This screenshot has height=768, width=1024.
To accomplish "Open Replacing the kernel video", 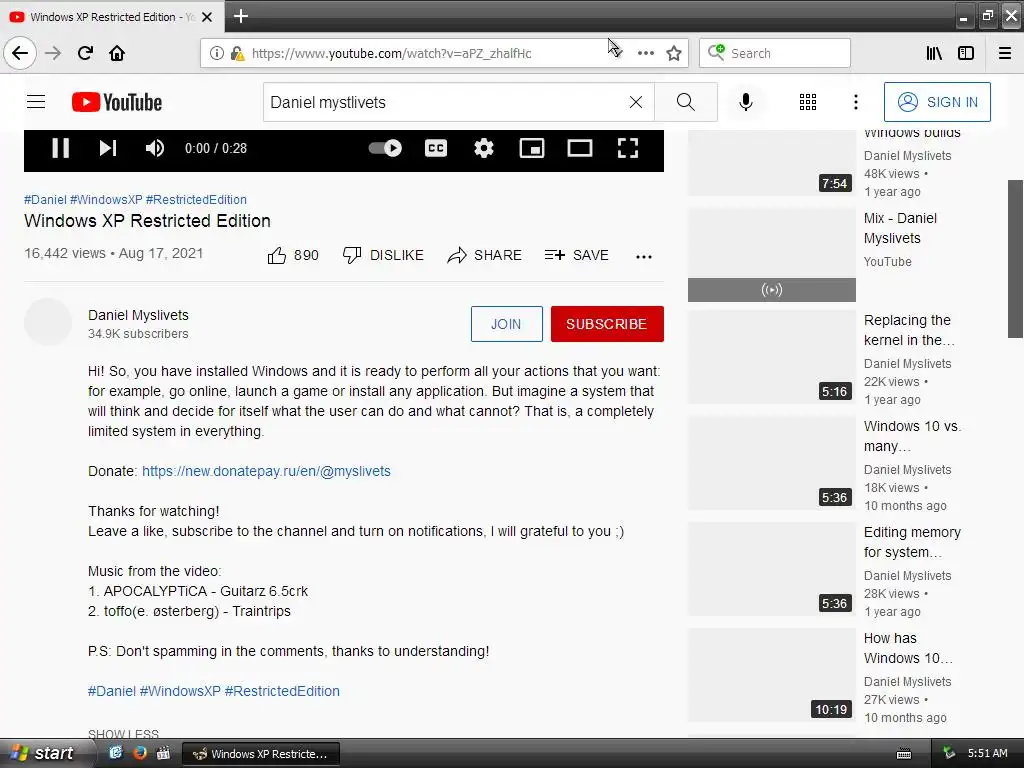I will tap(908, 330).
